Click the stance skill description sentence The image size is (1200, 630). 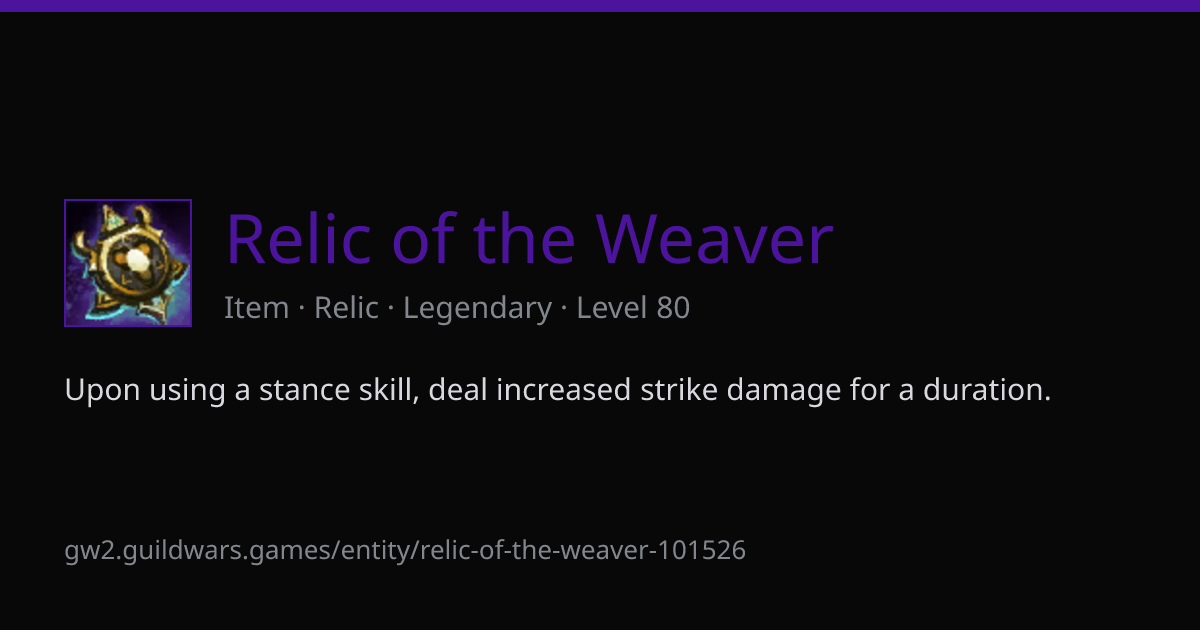pos(558,390)
